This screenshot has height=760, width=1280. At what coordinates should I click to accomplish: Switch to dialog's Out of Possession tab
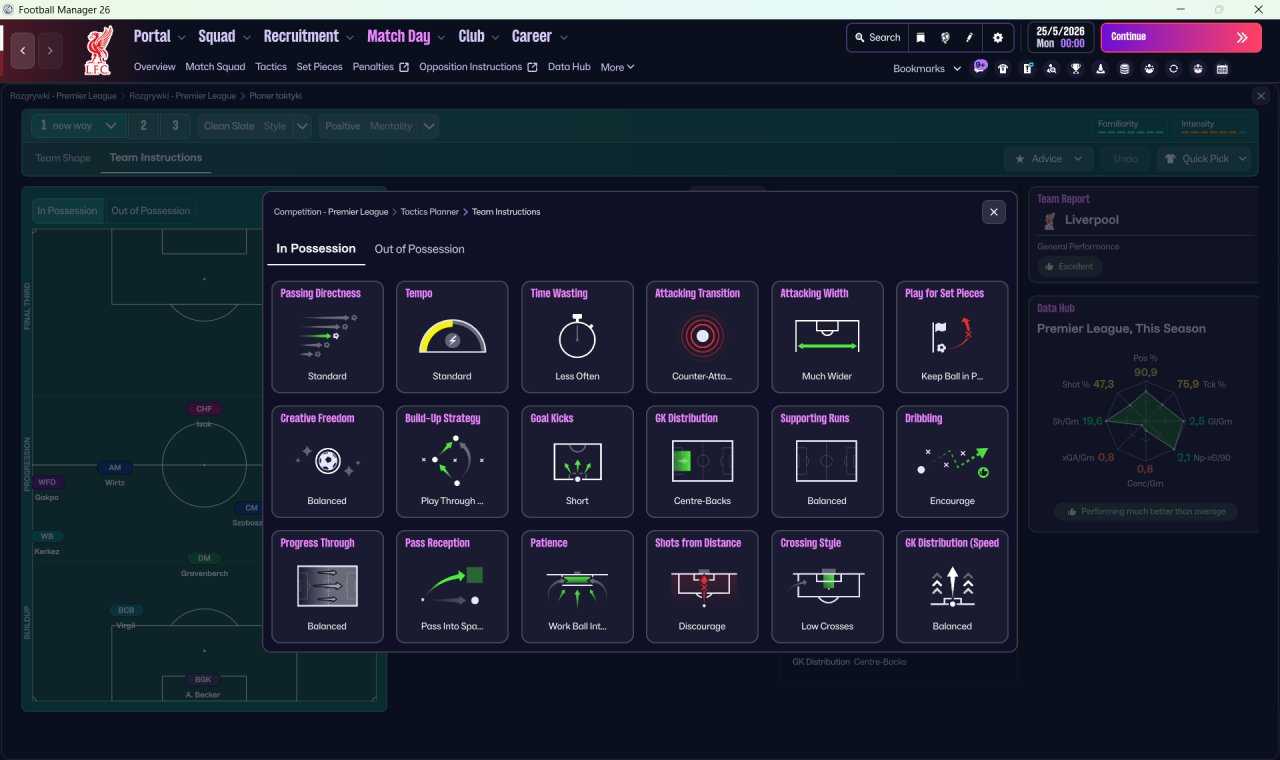(419, 249)
